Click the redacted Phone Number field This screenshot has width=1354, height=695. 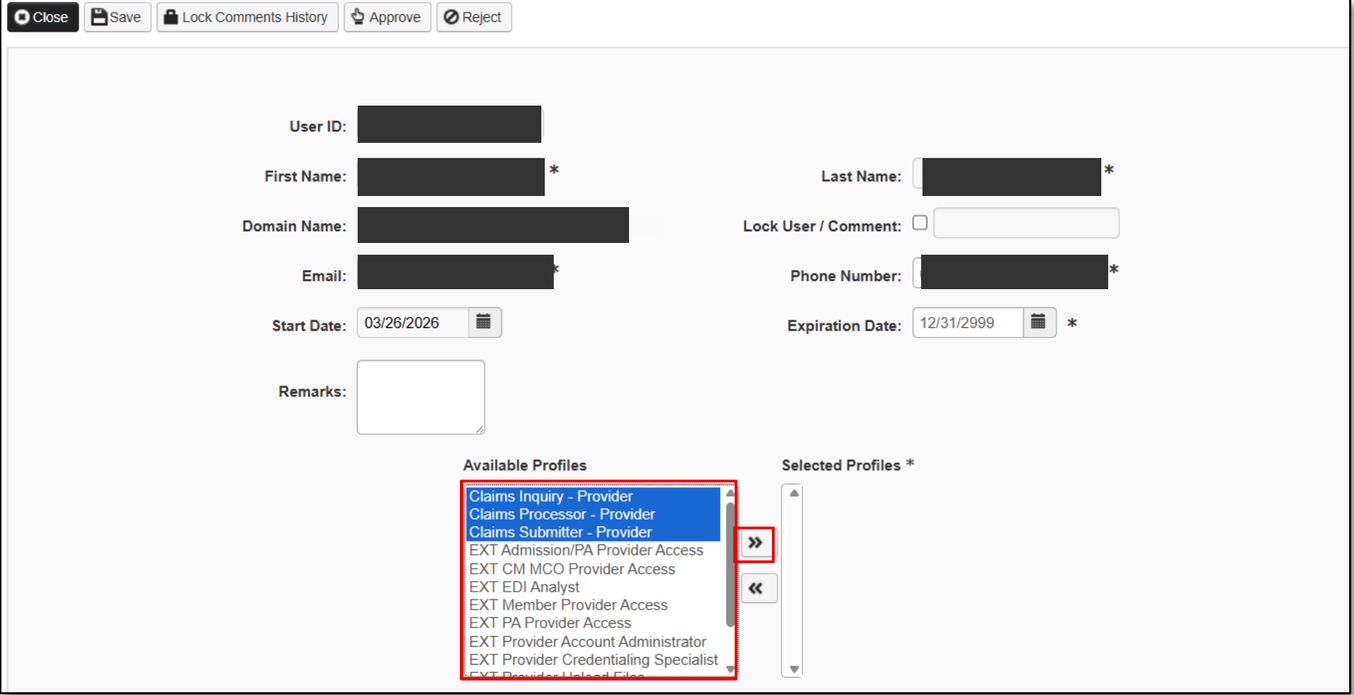[x=1014, y=272]
